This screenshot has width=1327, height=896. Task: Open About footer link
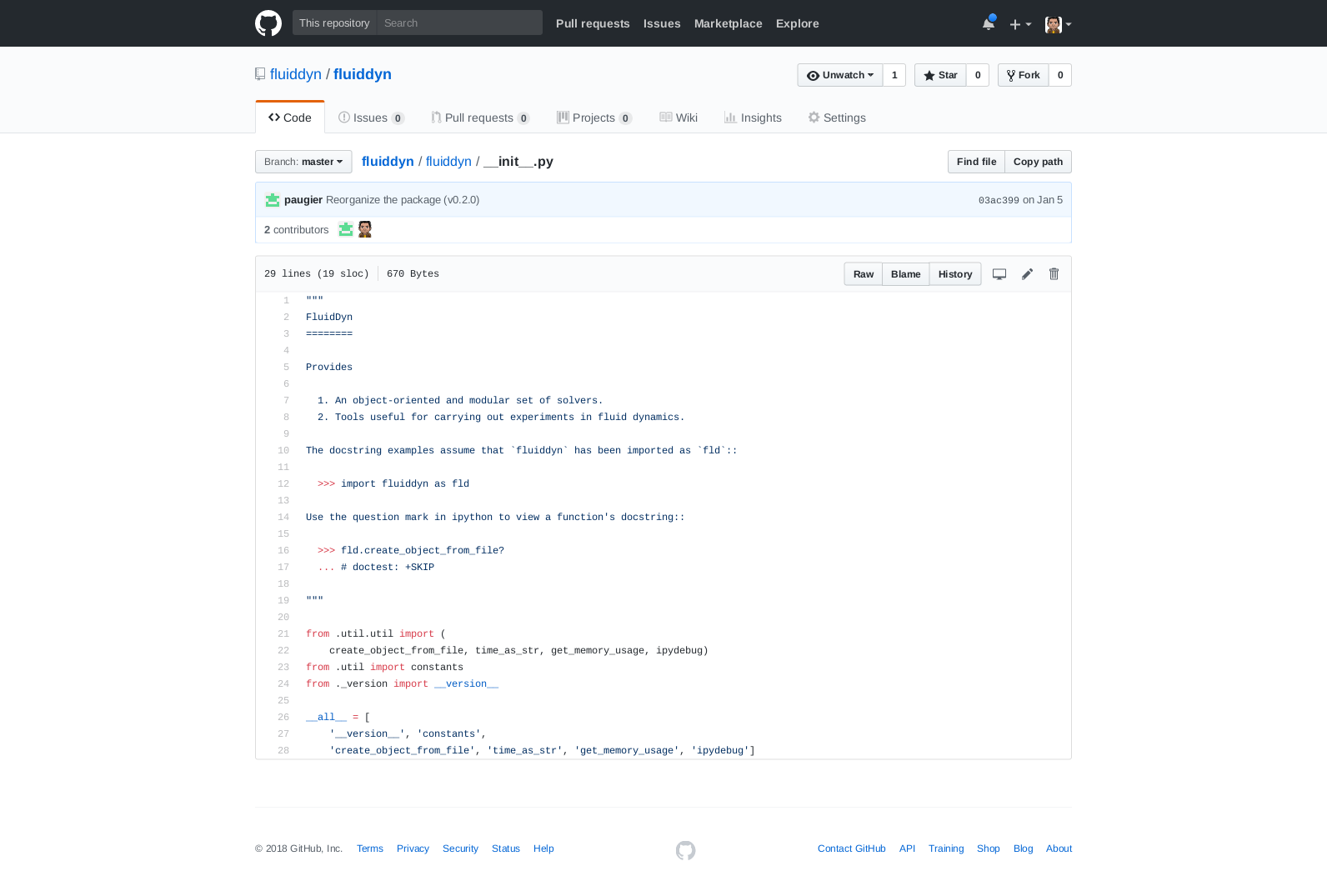click(x=1059, y=848)
